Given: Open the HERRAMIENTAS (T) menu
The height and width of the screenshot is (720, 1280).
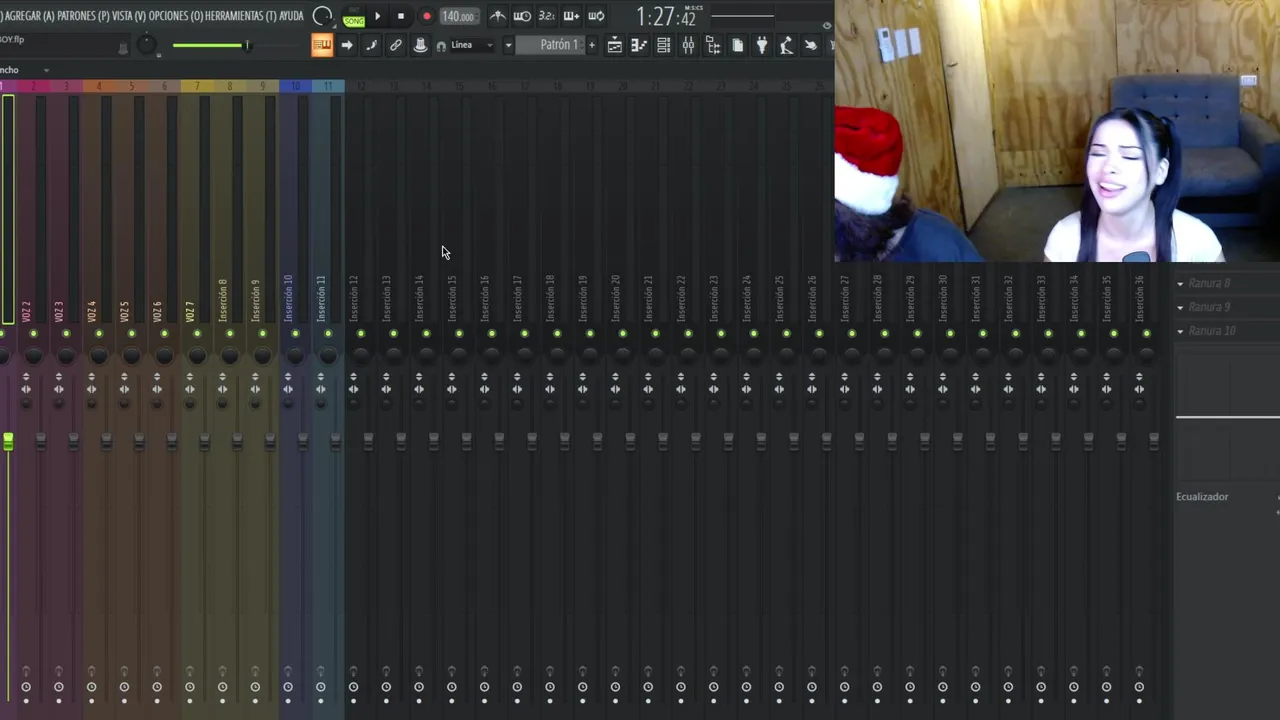Looking at the screenshot, I should (x=240, y=16).
